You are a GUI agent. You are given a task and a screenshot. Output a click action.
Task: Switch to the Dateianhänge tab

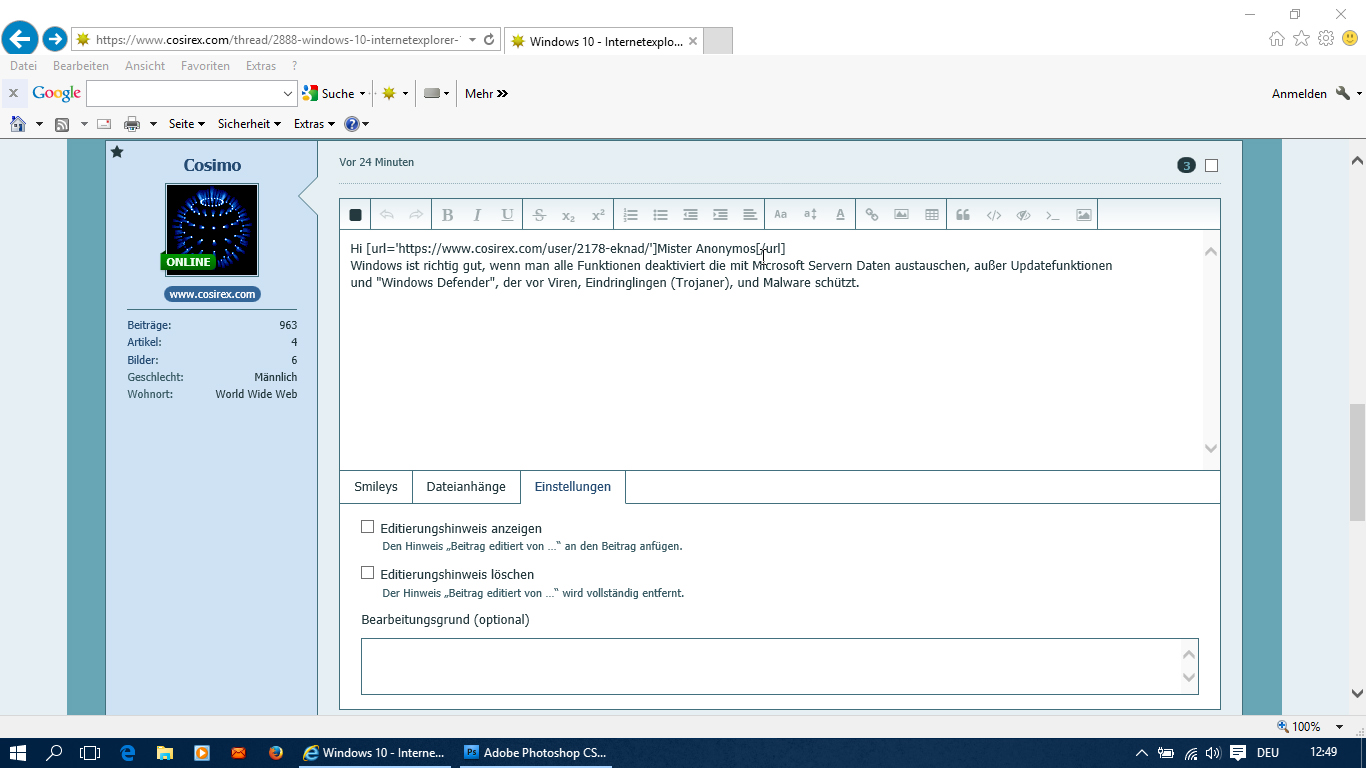click(x=466, y=487)
